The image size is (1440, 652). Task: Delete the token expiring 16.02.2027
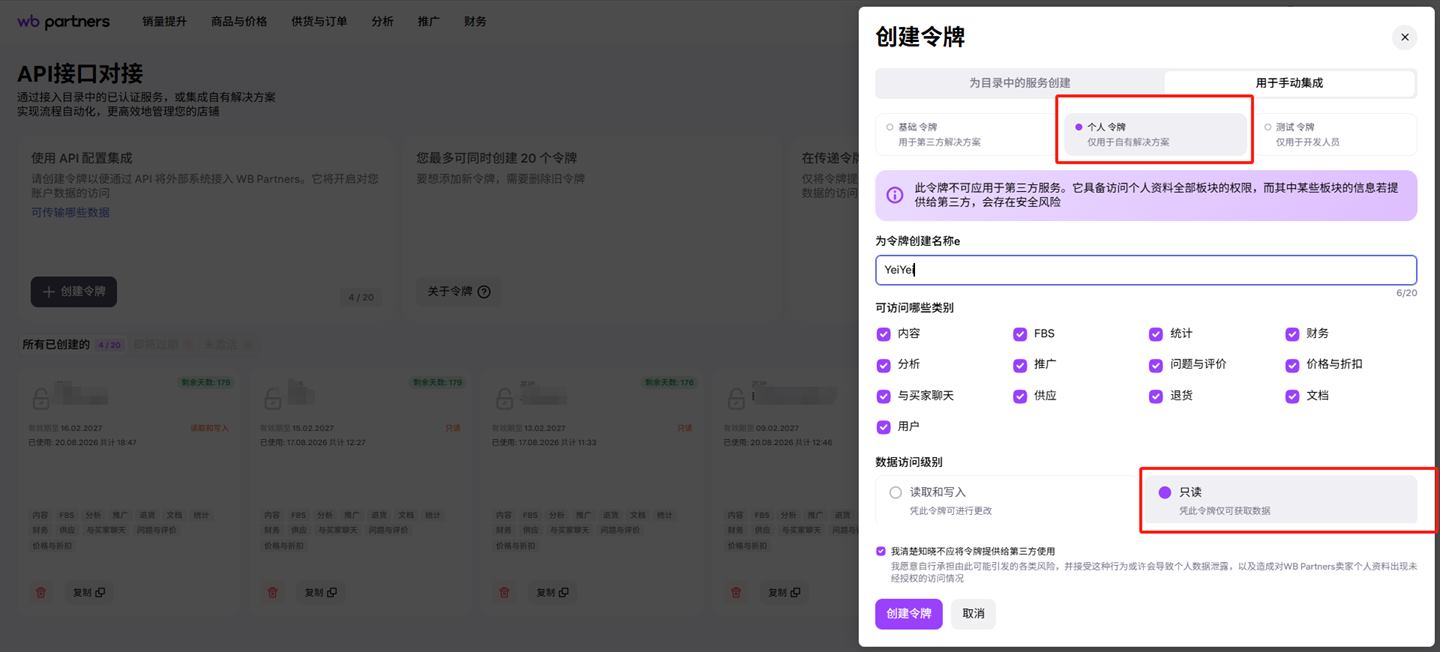[41, 592]
